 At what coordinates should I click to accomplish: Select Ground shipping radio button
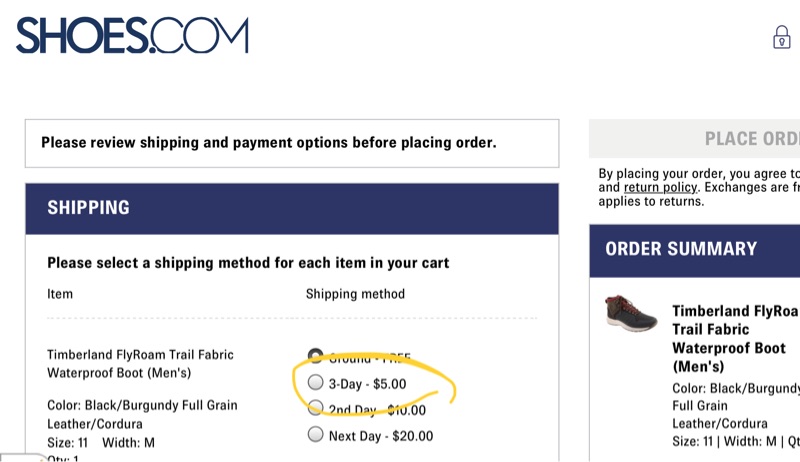pos(316,355)
